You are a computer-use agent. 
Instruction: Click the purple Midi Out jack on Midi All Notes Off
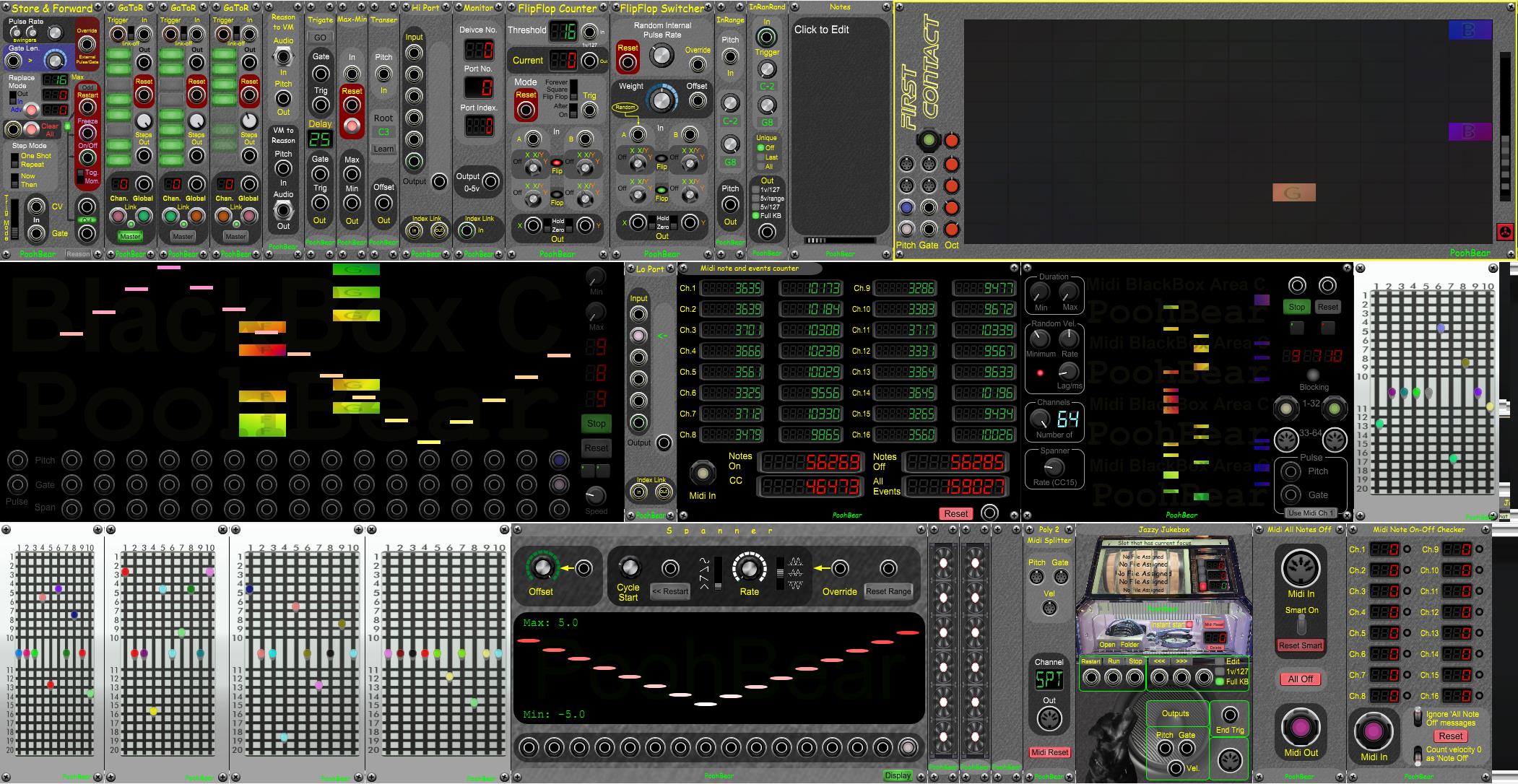coord(1301,726)
